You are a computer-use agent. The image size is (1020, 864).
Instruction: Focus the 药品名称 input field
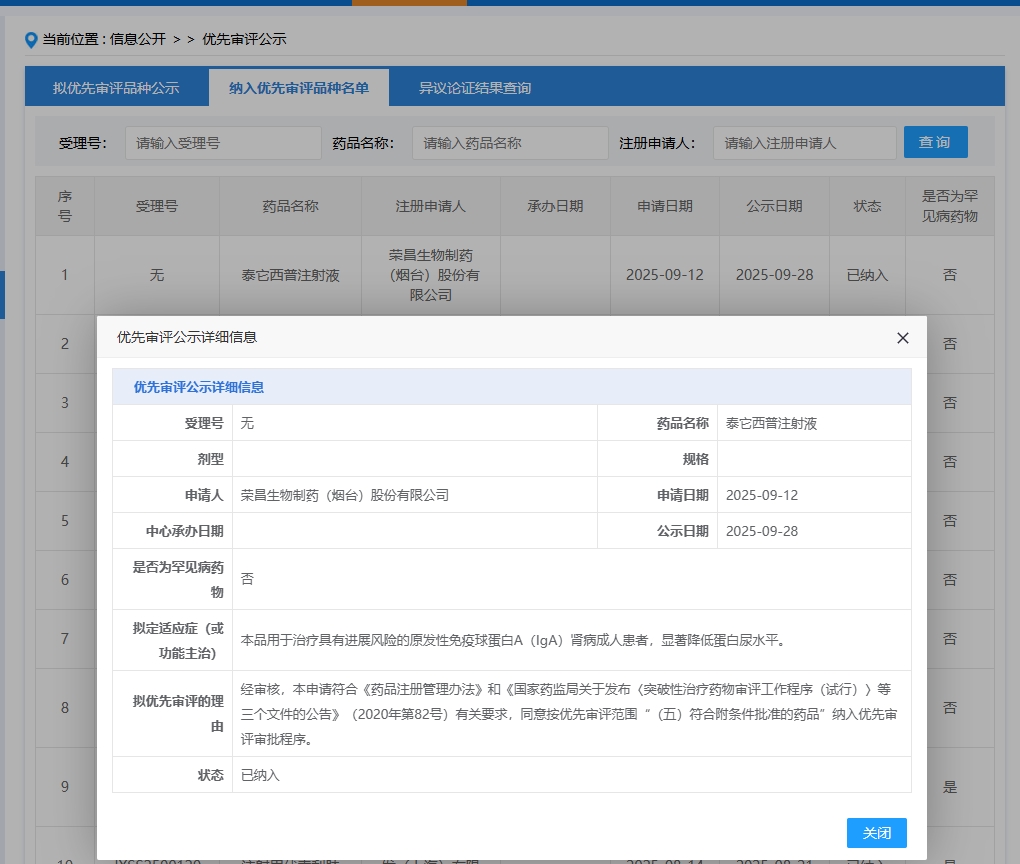pyautogui.click(x=510, y=143)
